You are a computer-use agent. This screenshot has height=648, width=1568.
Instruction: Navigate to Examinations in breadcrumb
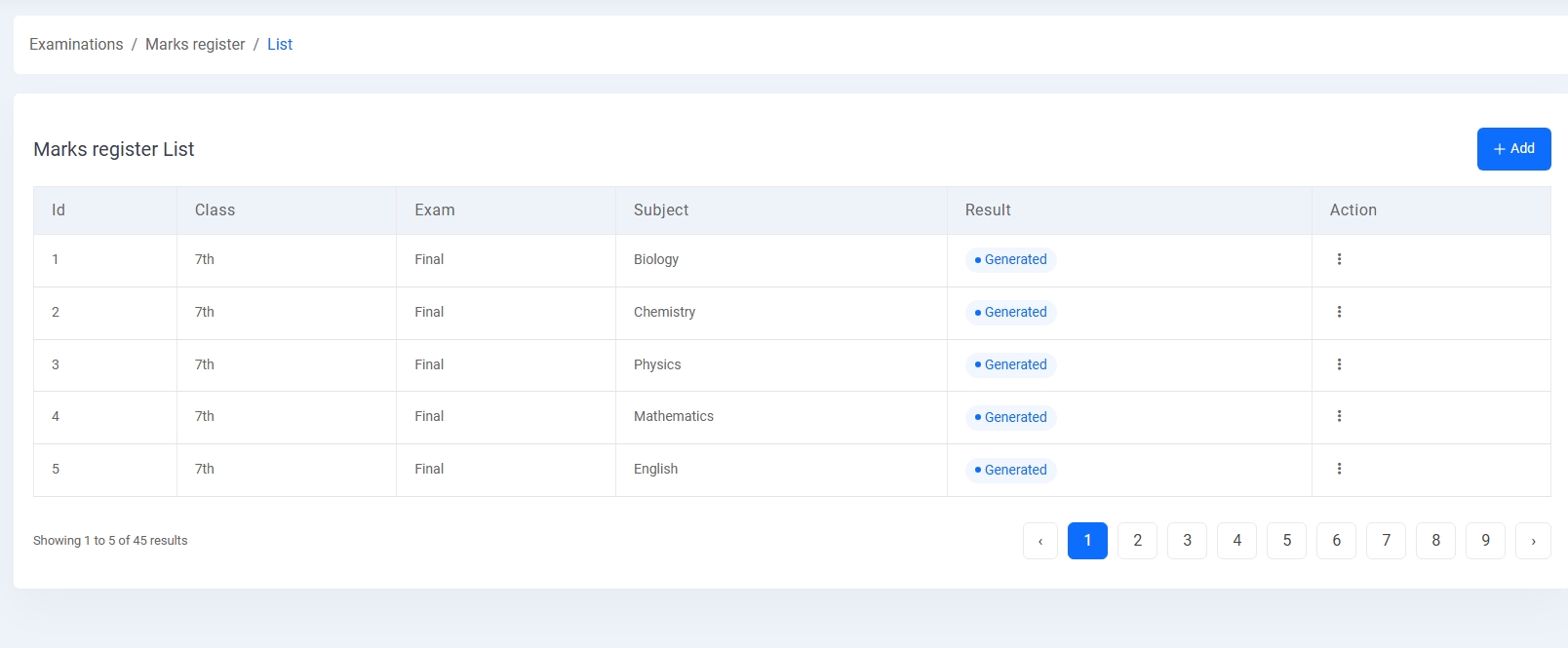(76, 44)
